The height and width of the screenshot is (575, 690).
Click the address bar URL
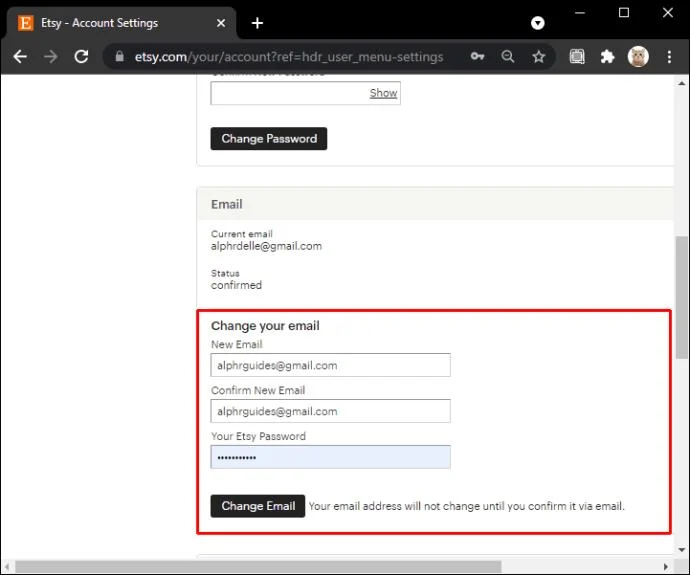[x=289, y=57]
